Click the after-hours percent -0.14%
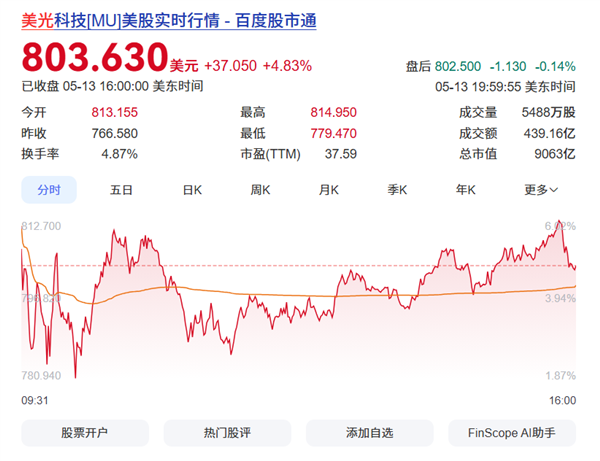Screen dimensions: 600x461 tap(555, 67)
